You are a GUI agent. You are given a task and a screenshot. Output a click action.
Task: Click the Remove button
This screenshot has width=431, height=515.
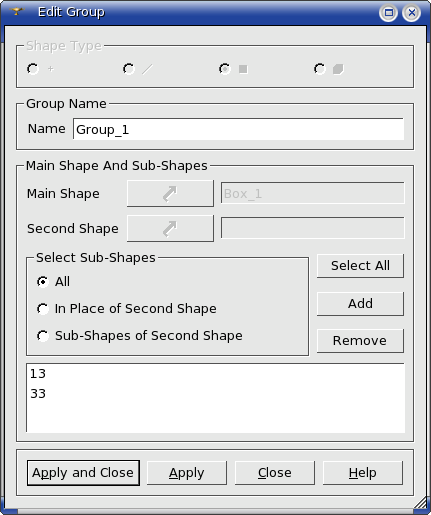coord(360,341)
